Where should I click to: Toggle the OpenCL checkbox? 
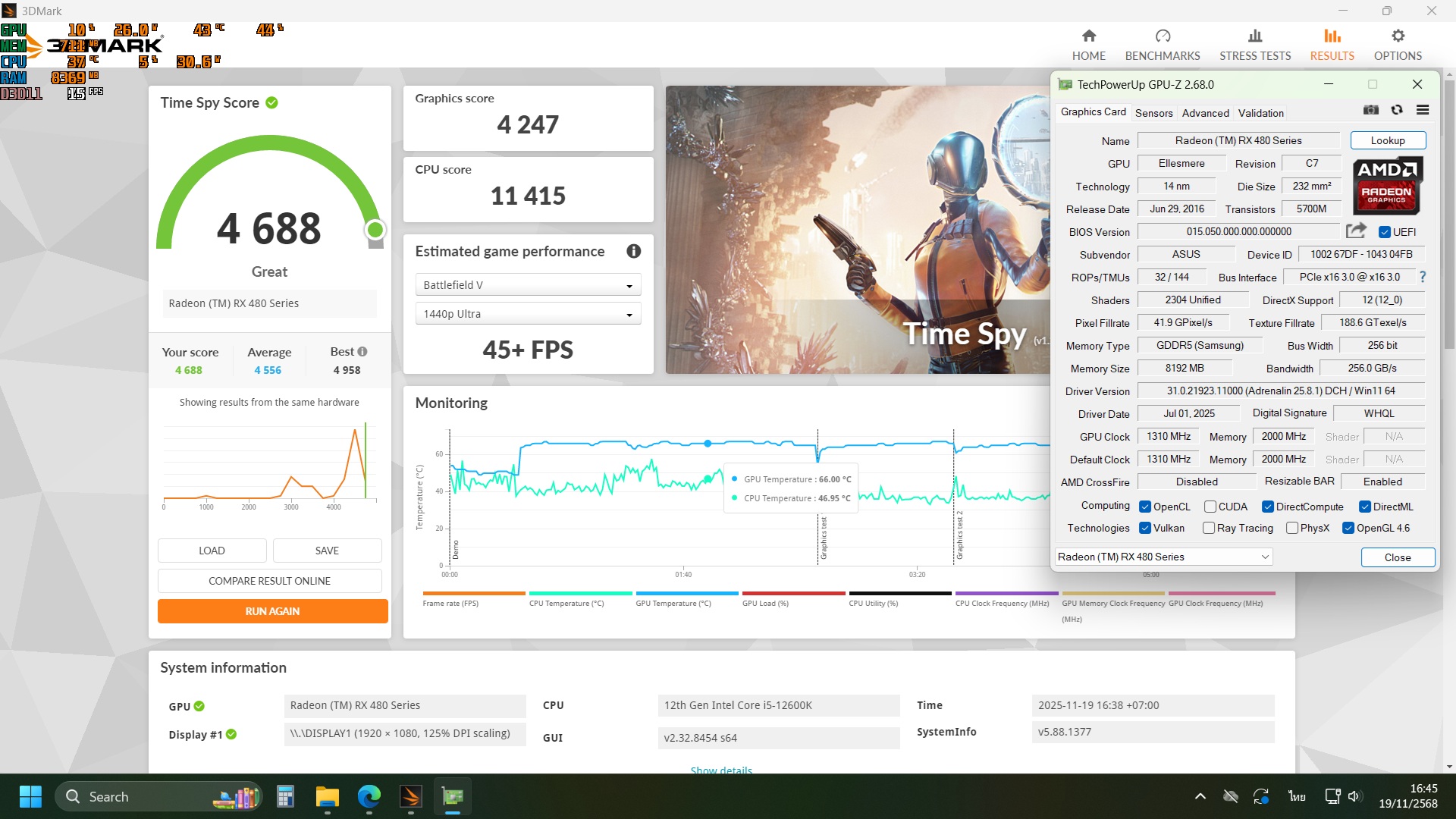point(1145,507)
